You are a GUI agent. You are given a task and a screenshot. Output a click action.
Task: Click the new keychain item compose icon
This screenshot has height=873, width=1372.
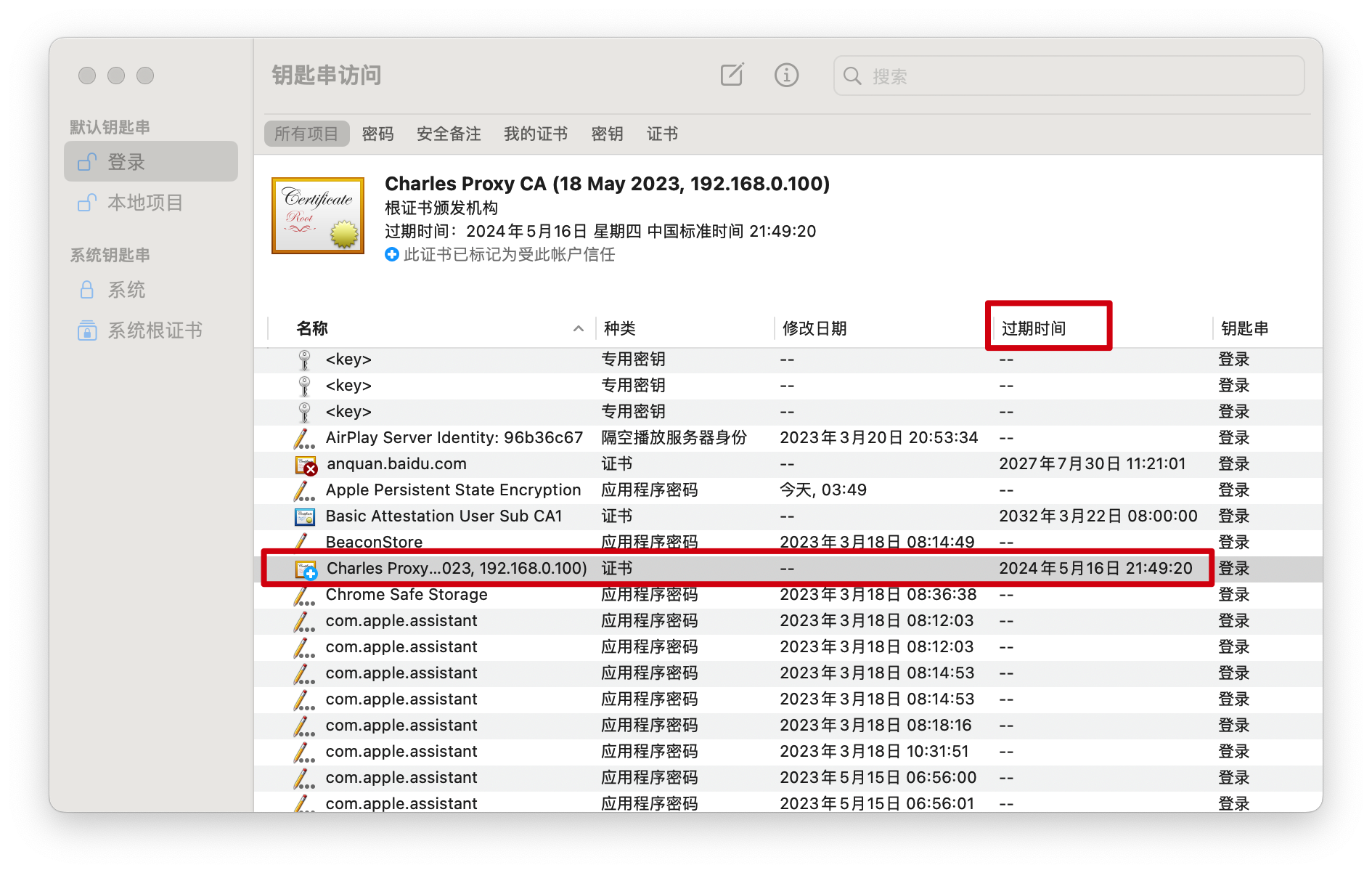coord(732,75)
